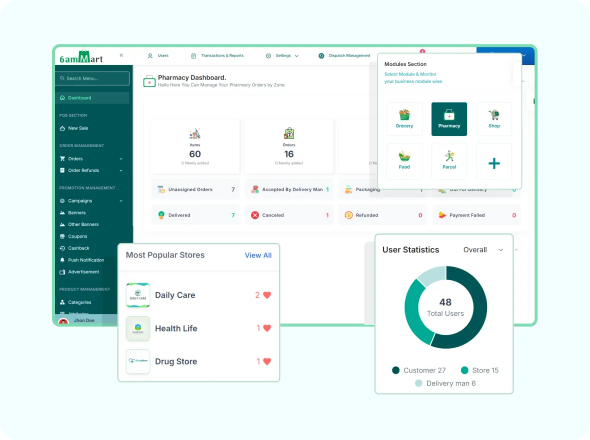The height and width of the screenshot is (440, 590).
Task: Click the Delivered status icon
Action: [x=161, y=215]
